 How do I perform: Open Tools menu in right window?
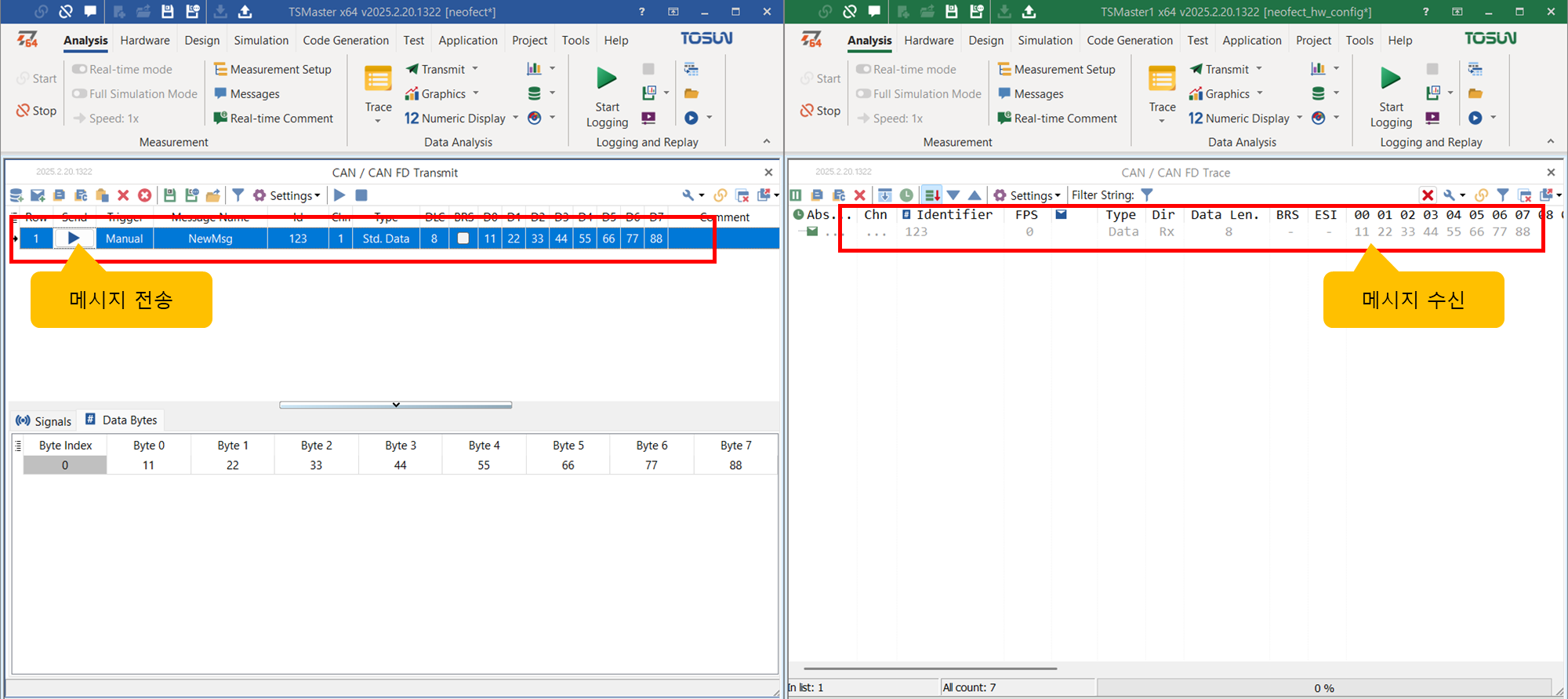(x=1359, y=40)
